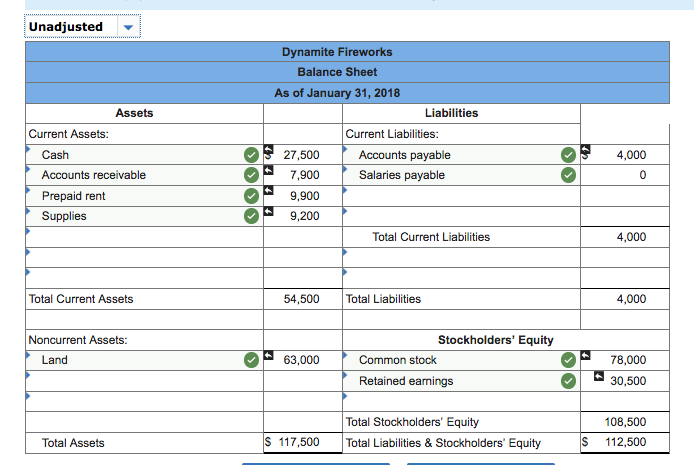Click the green checkmark beside Land
This screenshot has width=694, height=465.
click(251, 360)
